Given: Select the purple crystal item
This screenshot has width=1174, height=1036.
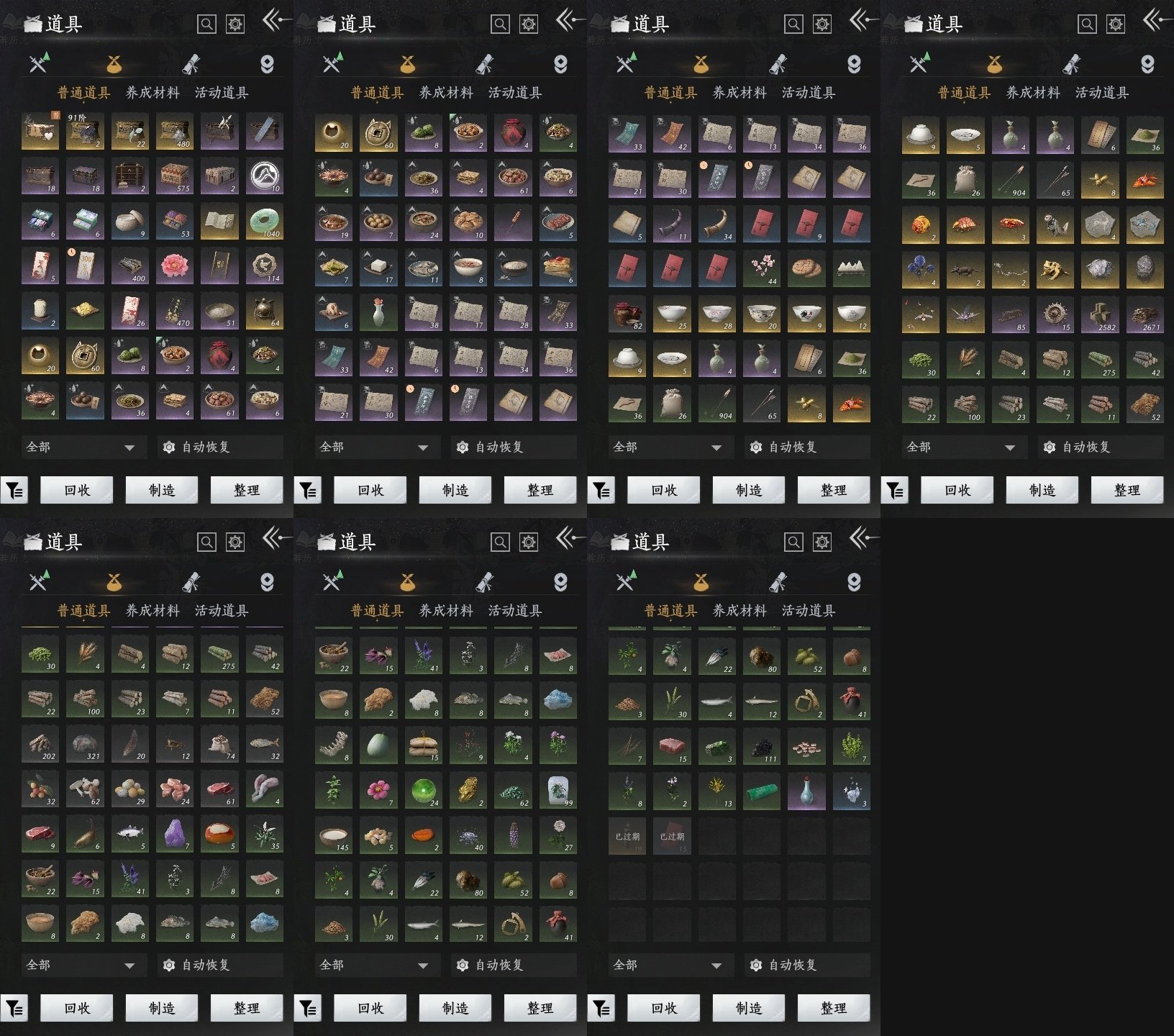Looking at the screenshot, I should [175, 835].
